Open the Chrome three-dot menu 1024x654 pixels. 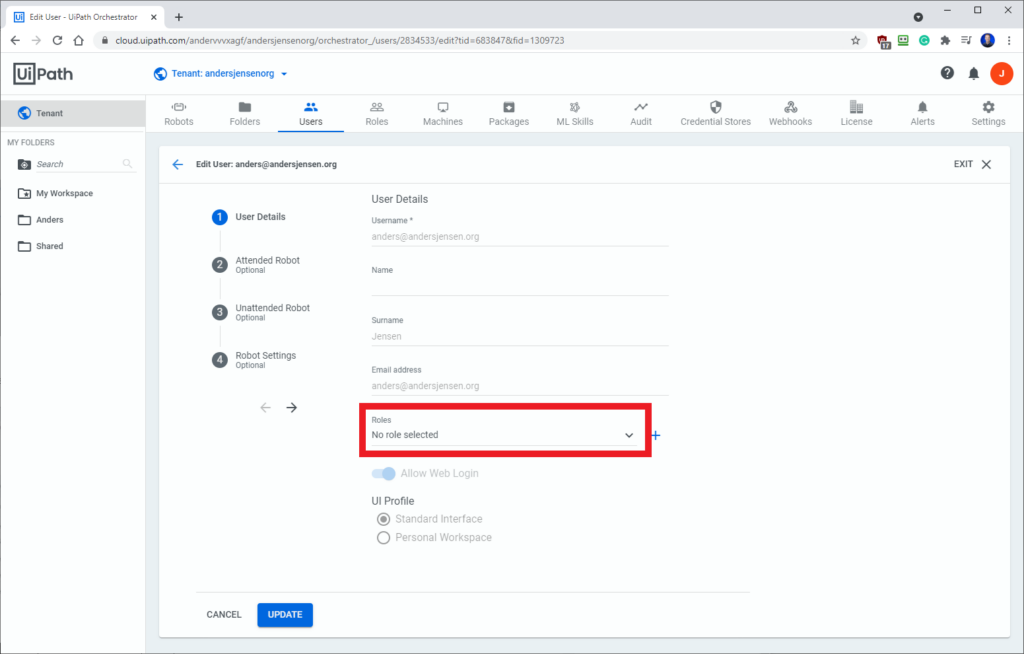click(x=1009, y=41)
